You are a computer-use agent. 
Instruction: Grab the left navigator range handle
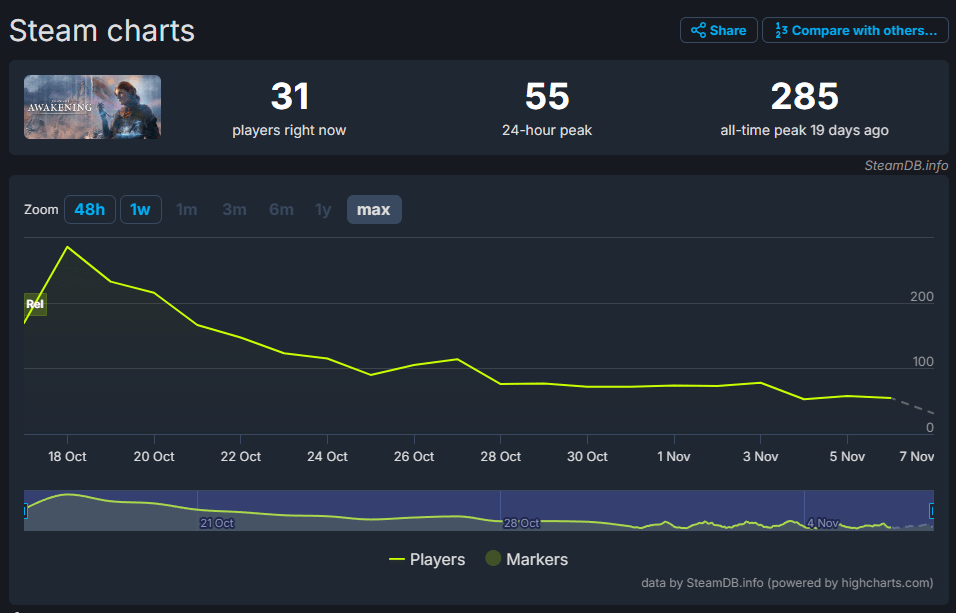coord(25,511)
